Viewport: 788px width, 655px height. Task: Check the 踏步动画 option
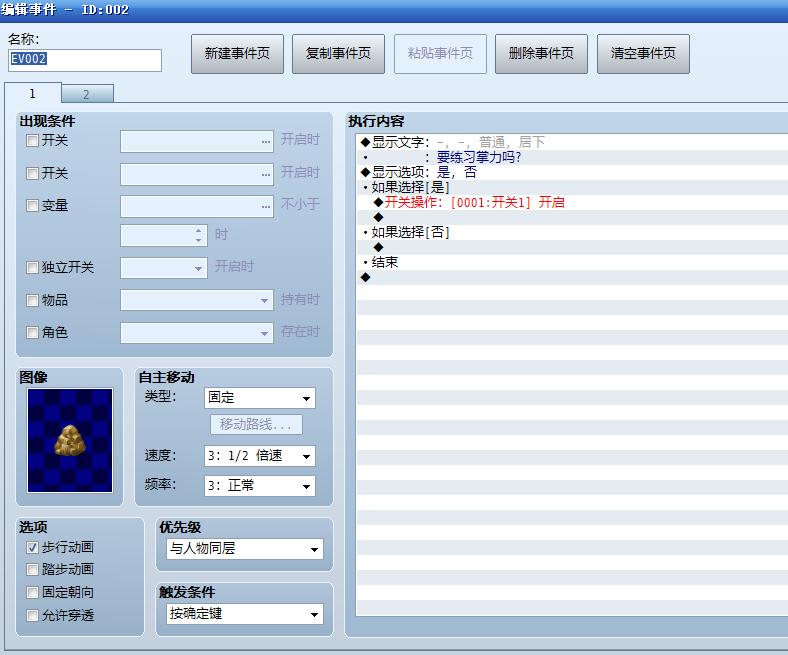(x=32, y=570)
